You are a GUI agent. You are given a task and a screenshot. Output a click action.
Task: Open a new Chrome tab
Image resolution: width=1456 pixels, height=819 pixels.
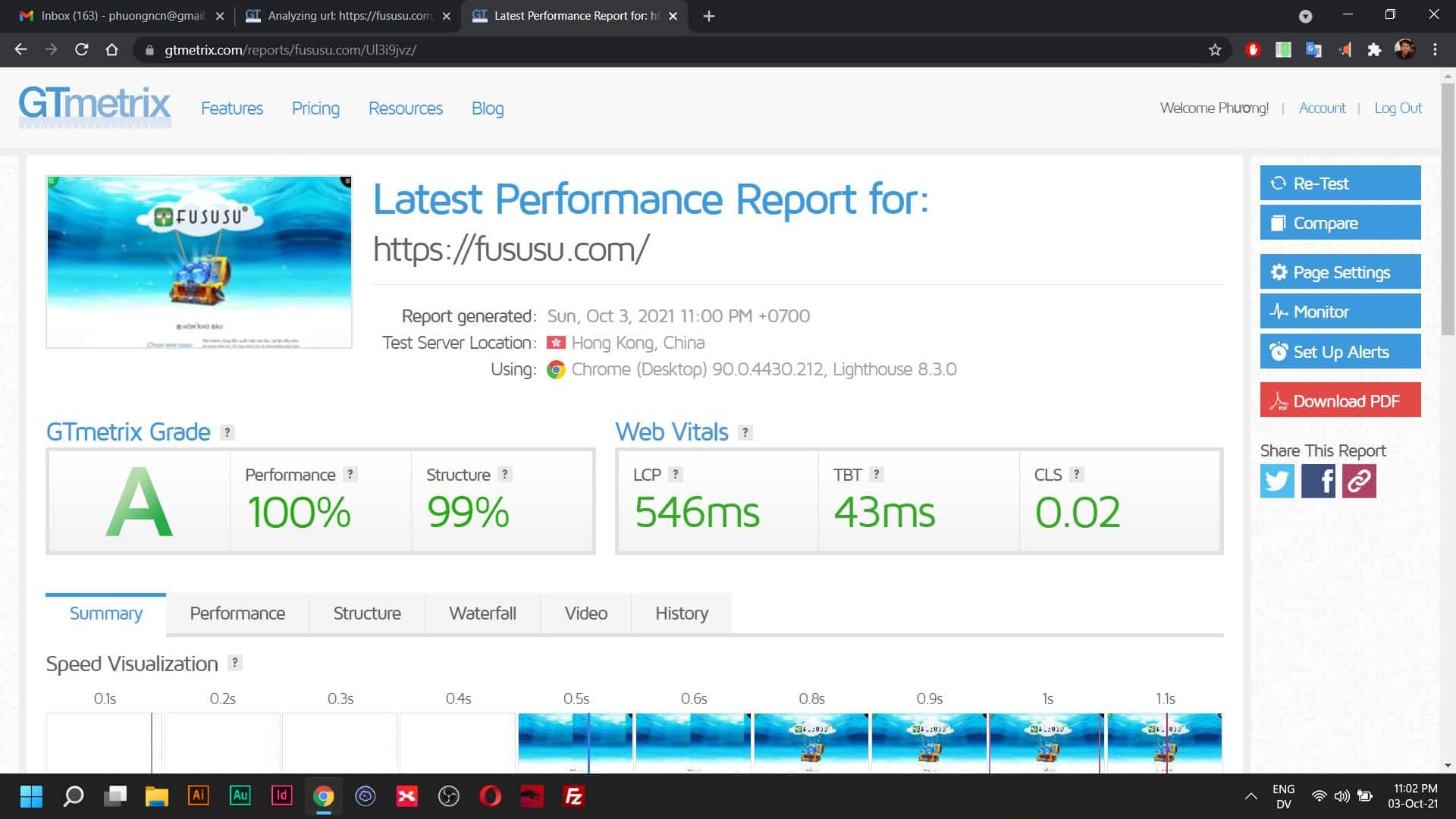(708, 16)
